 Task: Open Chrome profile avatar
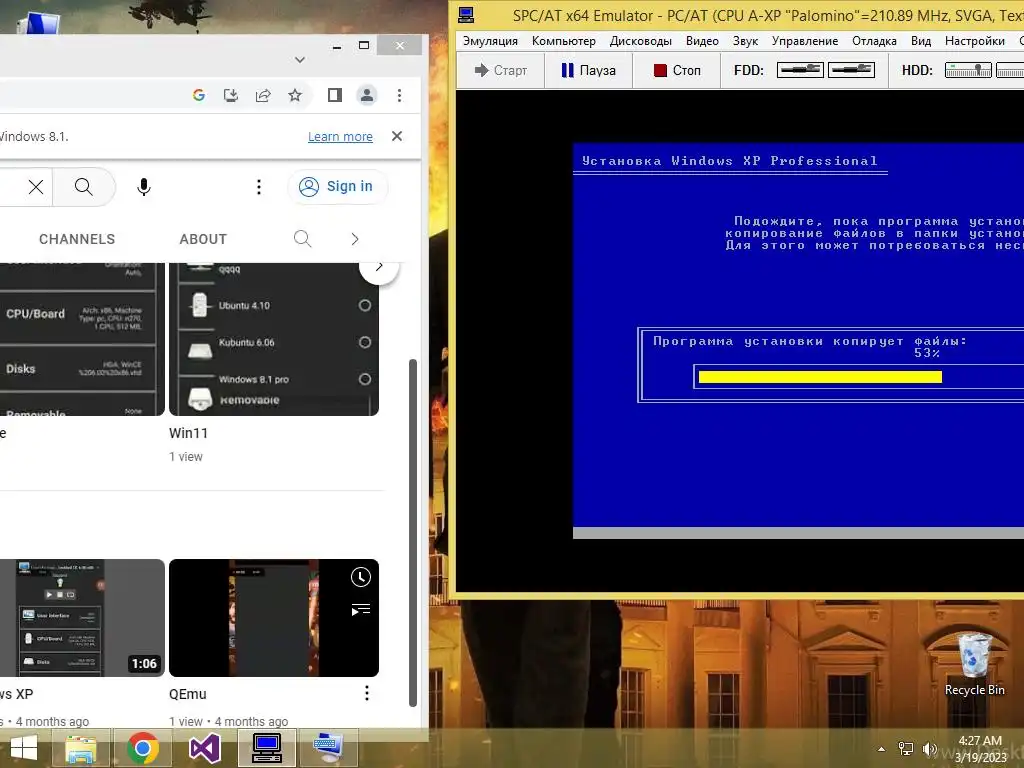pyautogui.click(x=367, y=95)
